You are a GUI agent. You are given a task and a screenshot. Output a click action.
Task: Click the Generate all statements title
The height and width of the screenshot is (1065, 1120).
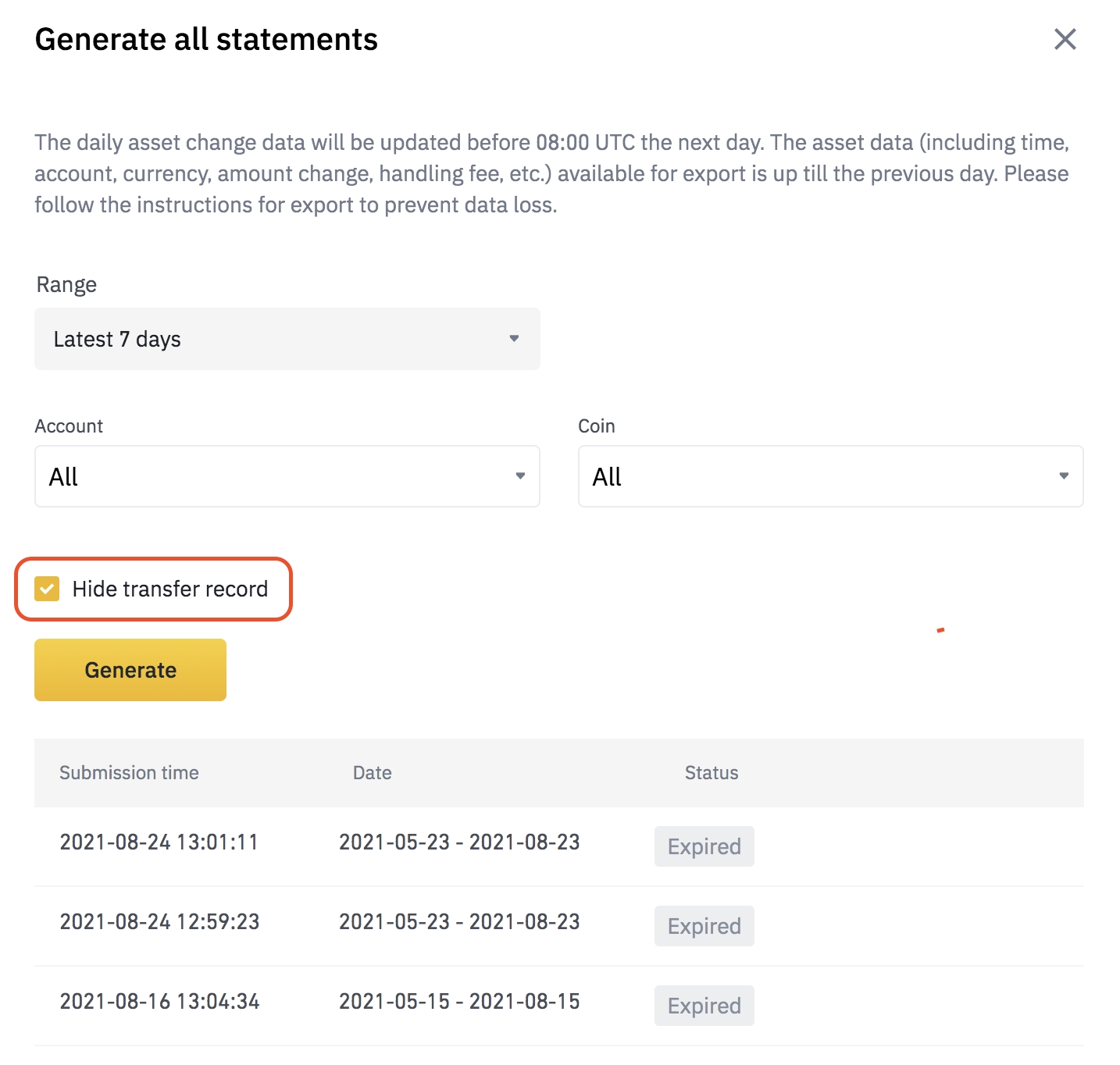click(206, 40)
